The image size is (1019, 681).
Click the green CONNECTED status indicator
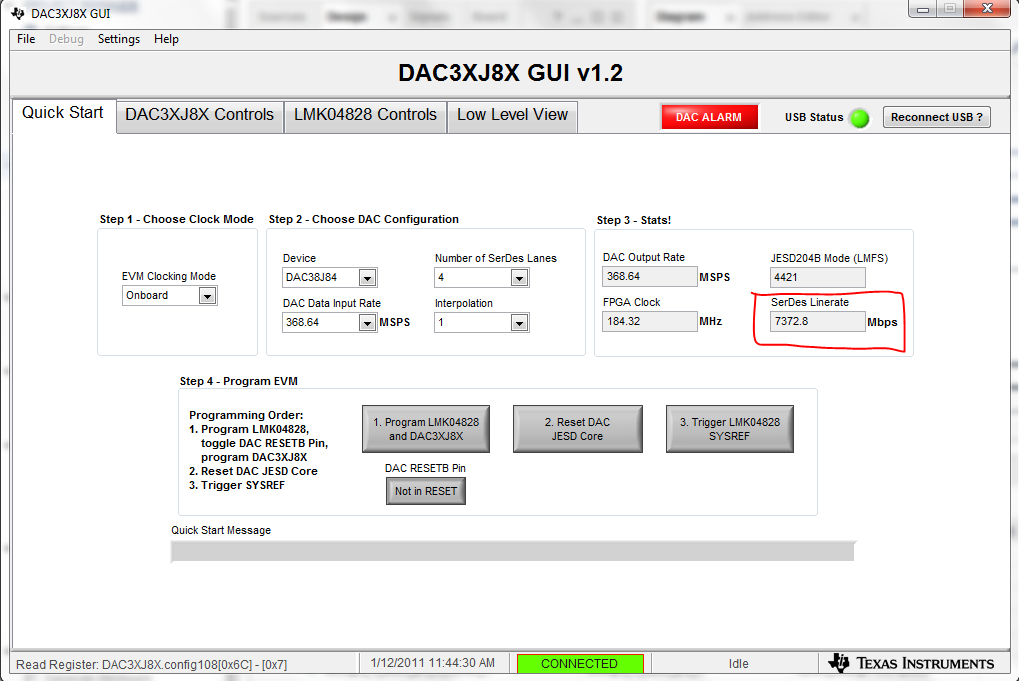580,663
